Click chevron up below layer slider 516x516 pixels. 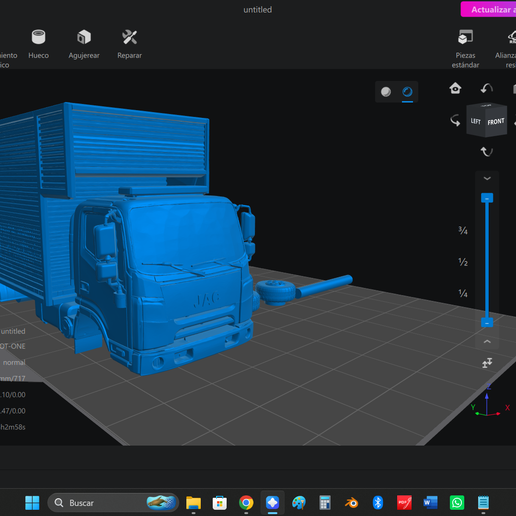coord(487,342)
